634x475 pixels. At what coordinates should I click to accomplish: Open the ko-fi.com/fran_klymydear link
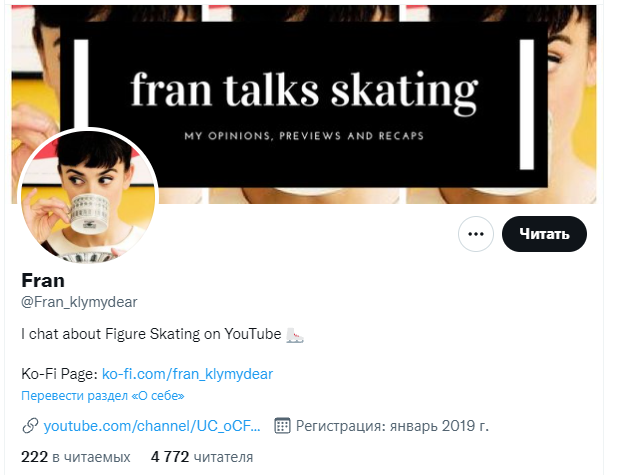[187, 374]
